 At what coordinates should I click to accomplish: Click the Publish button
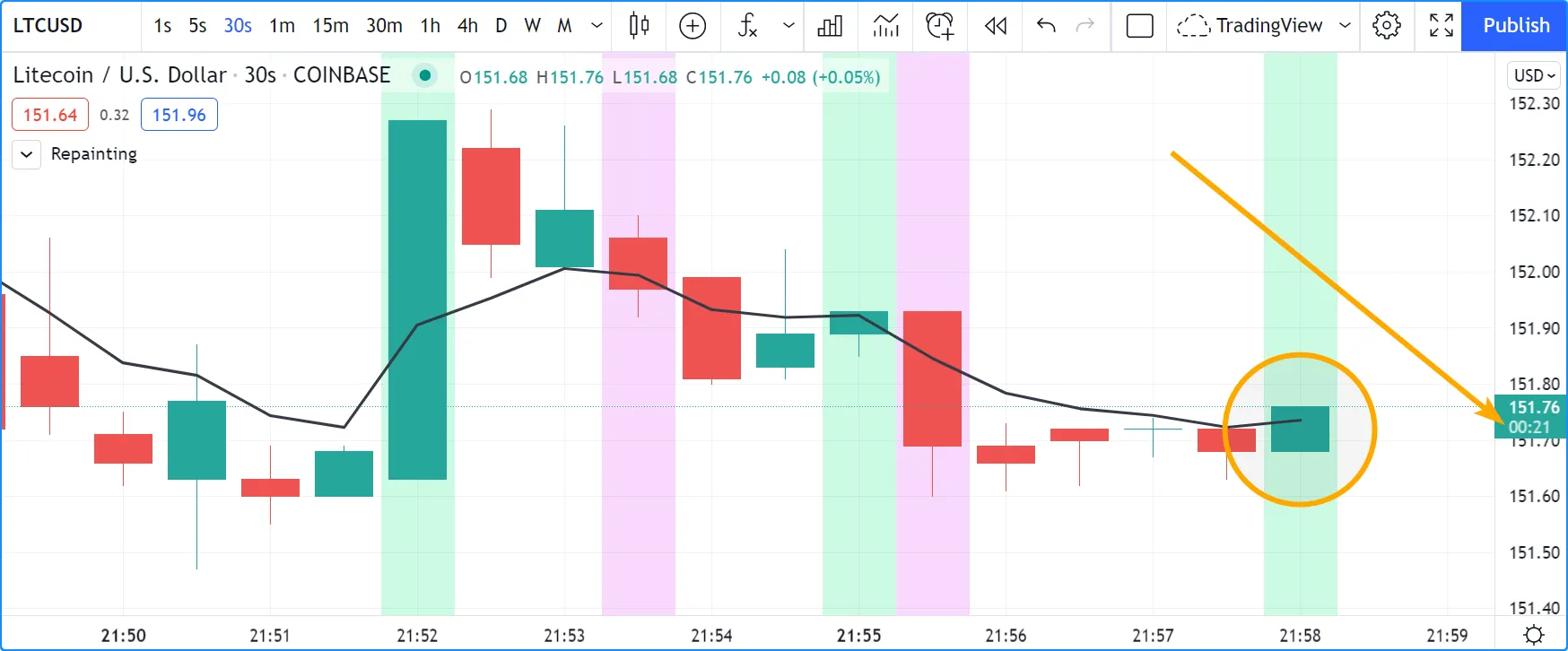coord(1515,26)
